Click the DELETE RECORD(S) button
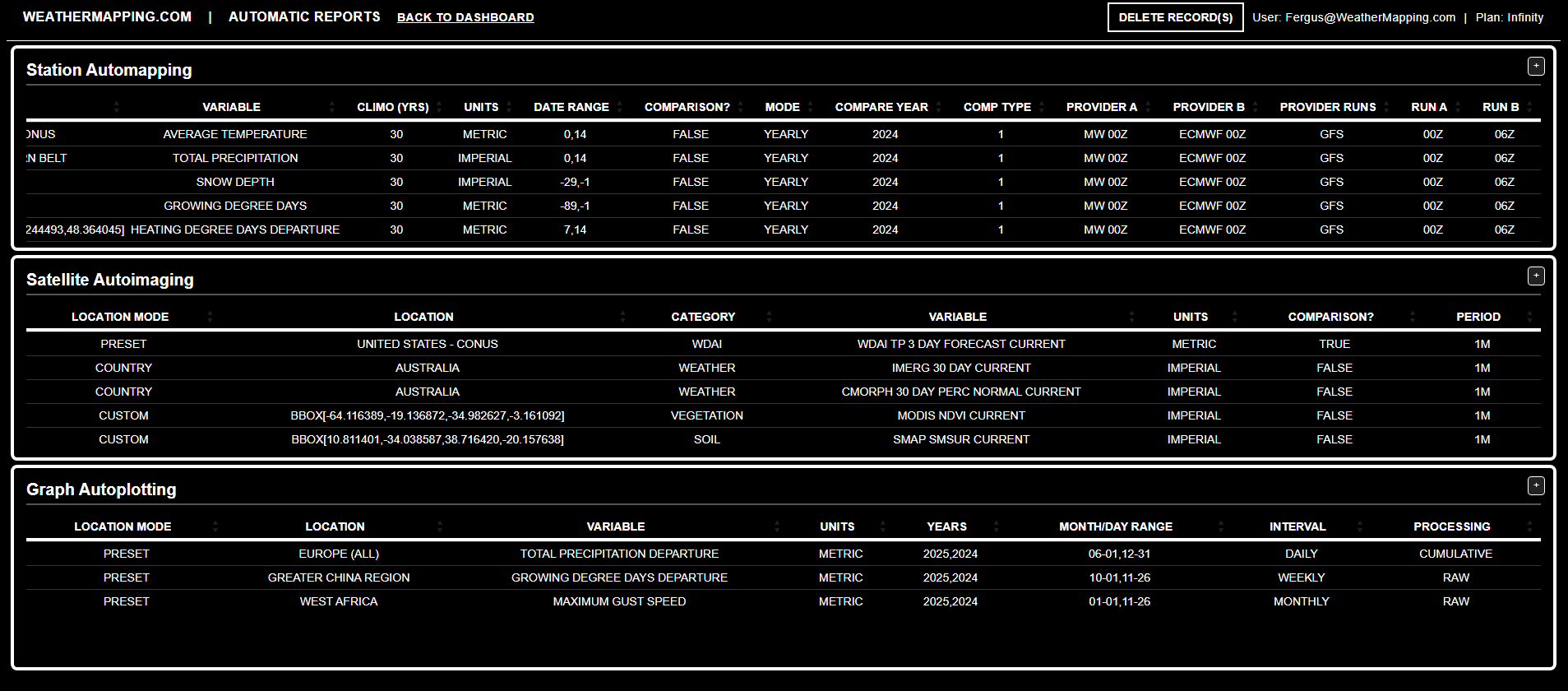The image size is (1568, 691). [x=1175, y=17]
